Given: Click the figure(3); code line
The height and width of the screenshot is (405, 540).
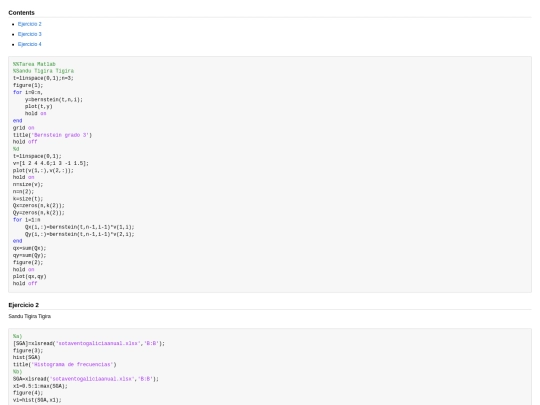Looking at the screenshot, I should pyautogui.click(x=28, y=351).
